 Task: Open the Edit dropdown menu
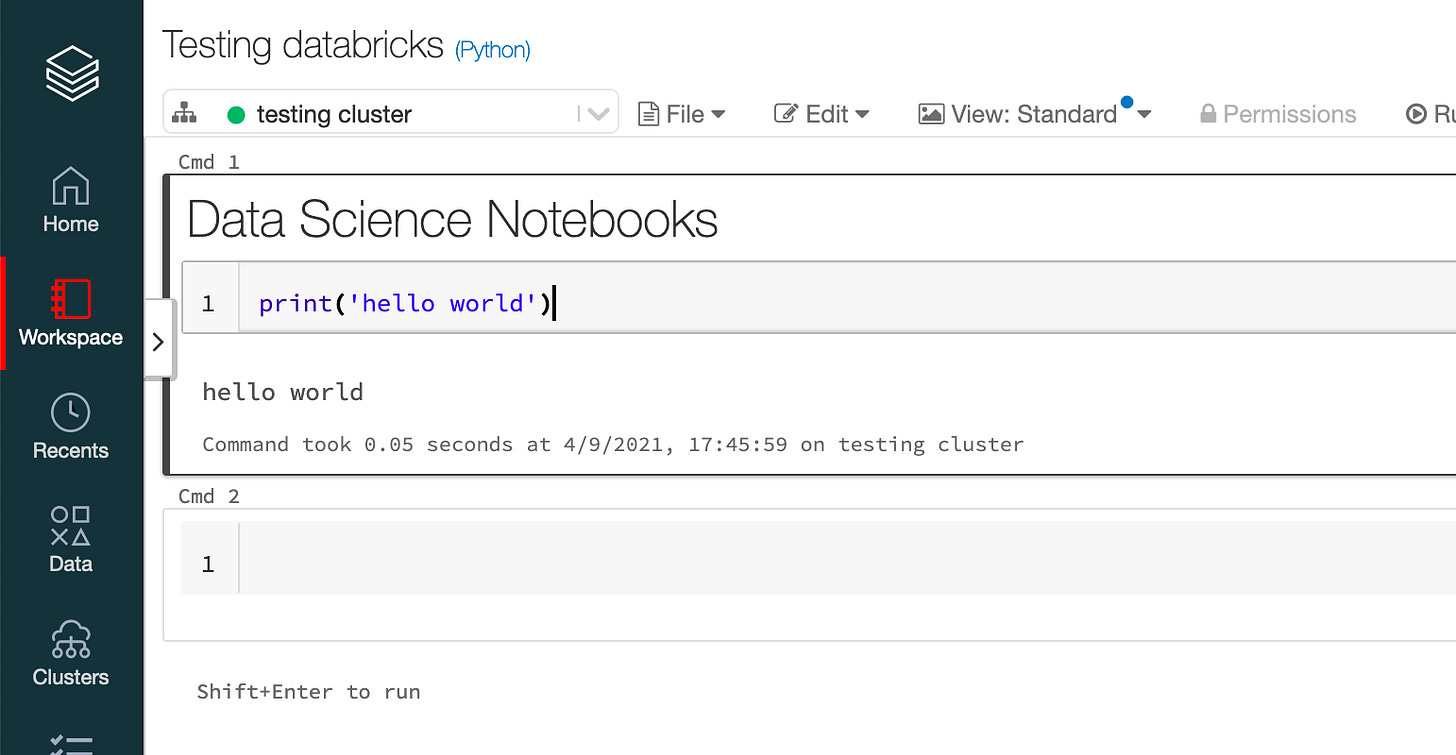(x=821, y=113)
